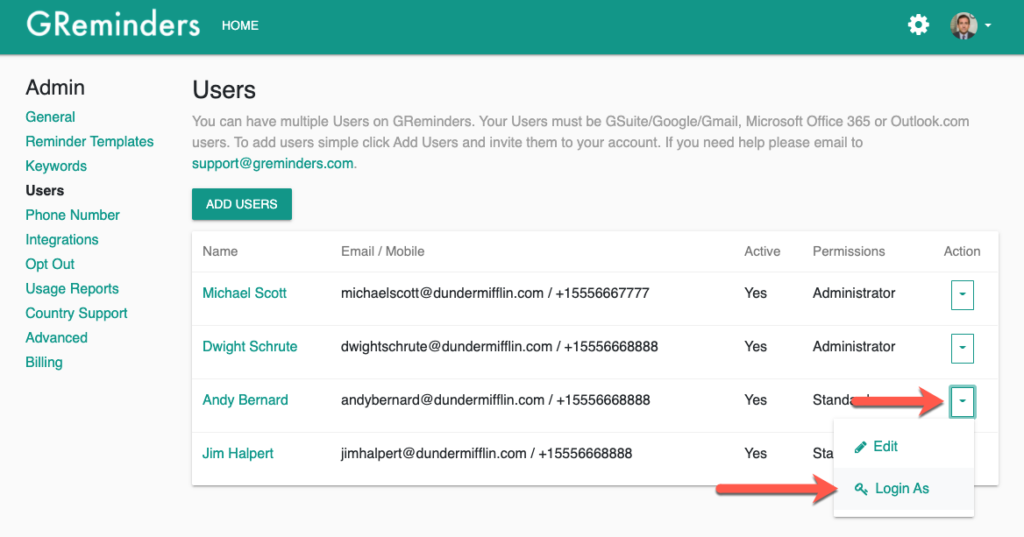Click jimhalpert@dundermifflin.com email cell
This screenshot has height=537, width=1024.
coord(487,453)
